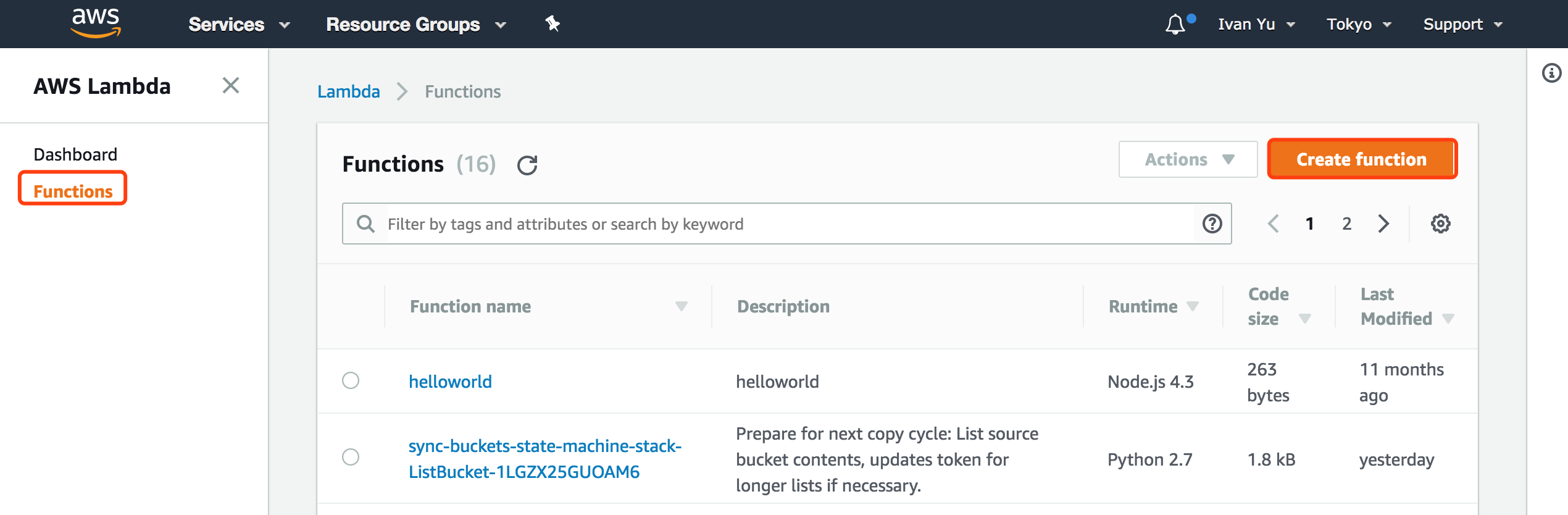Screen dimensions: 1568x515
Task: Refresh the Functions list
Action: pos(527,165)
